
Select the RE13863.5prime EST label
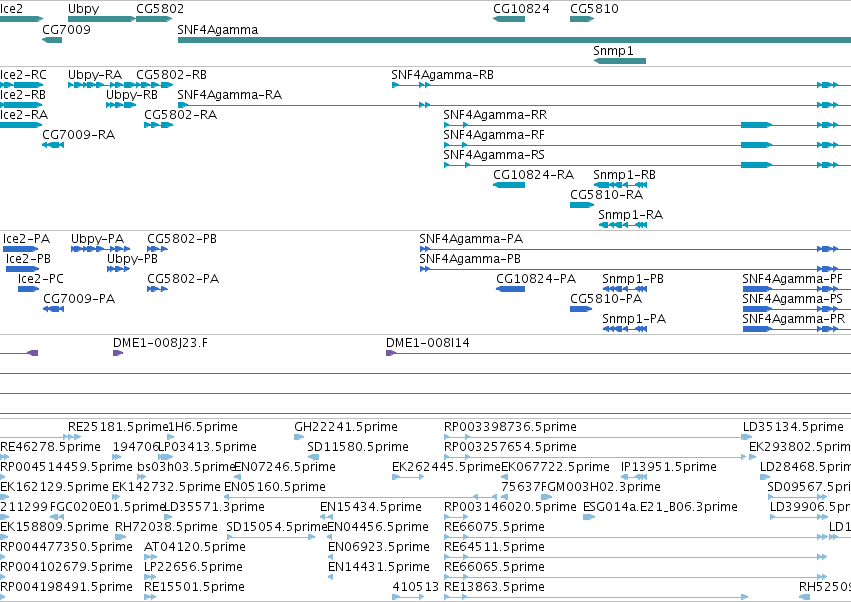click(494, 587)
